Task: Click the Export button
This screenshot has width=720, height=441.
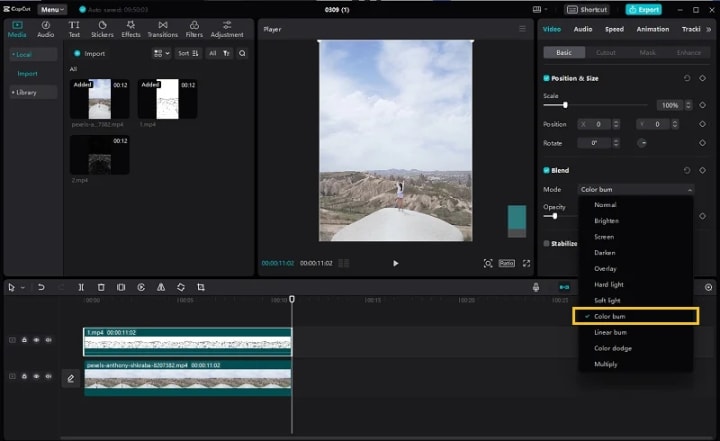Action: pos(643,9)
